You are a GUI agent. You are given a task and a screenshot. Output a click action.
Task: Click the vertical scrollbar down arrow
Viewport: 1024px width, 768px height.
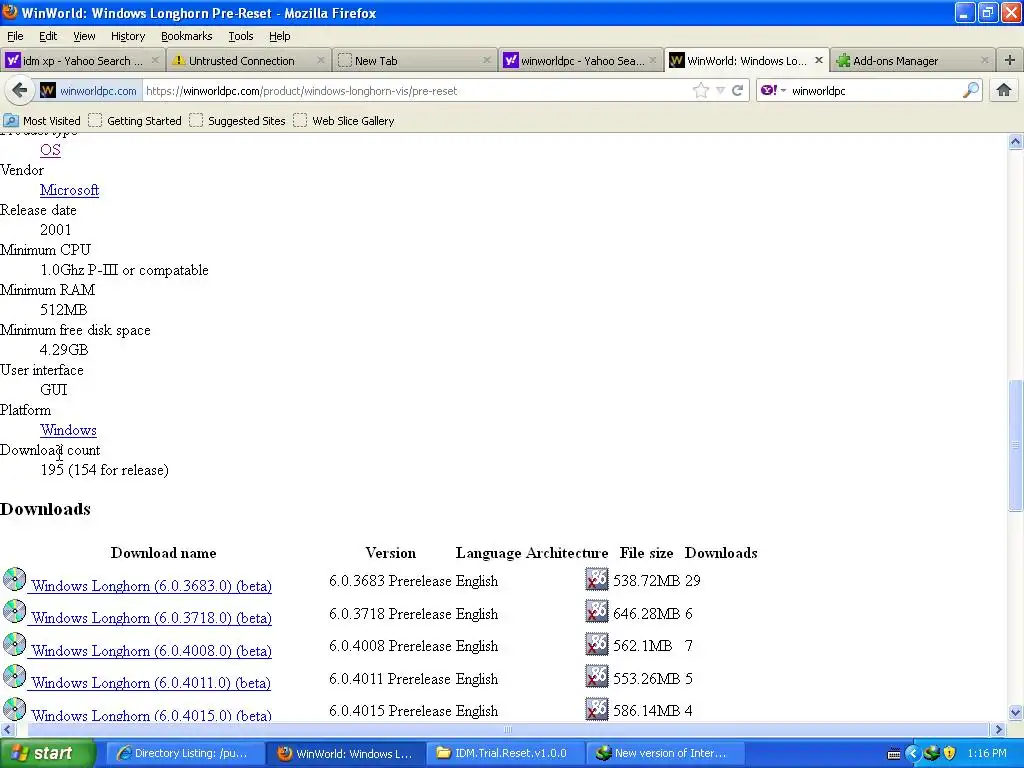coord(1015,712)
